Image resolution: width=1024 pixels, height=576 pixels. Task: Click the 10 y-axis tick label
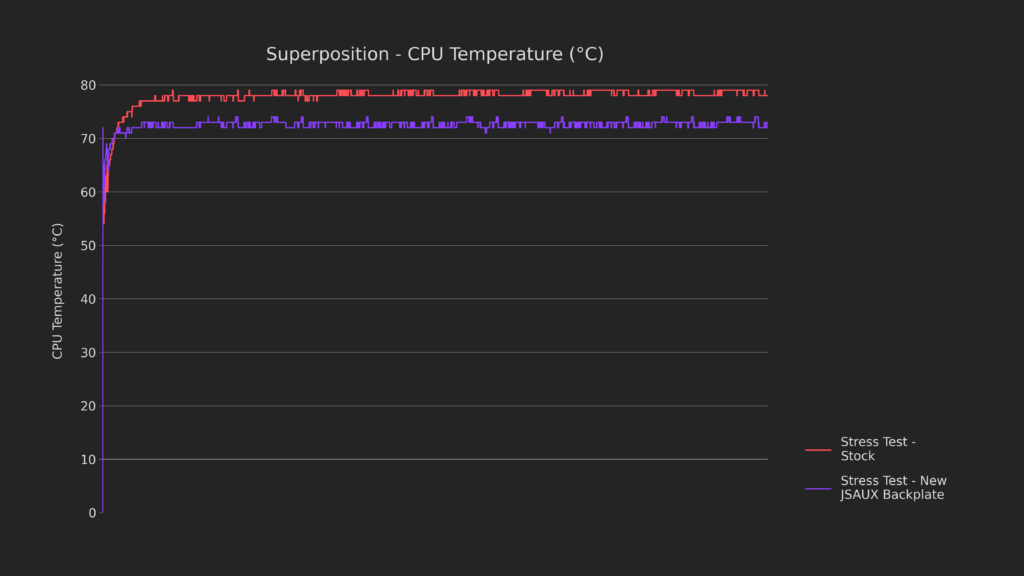pos(88,459)
